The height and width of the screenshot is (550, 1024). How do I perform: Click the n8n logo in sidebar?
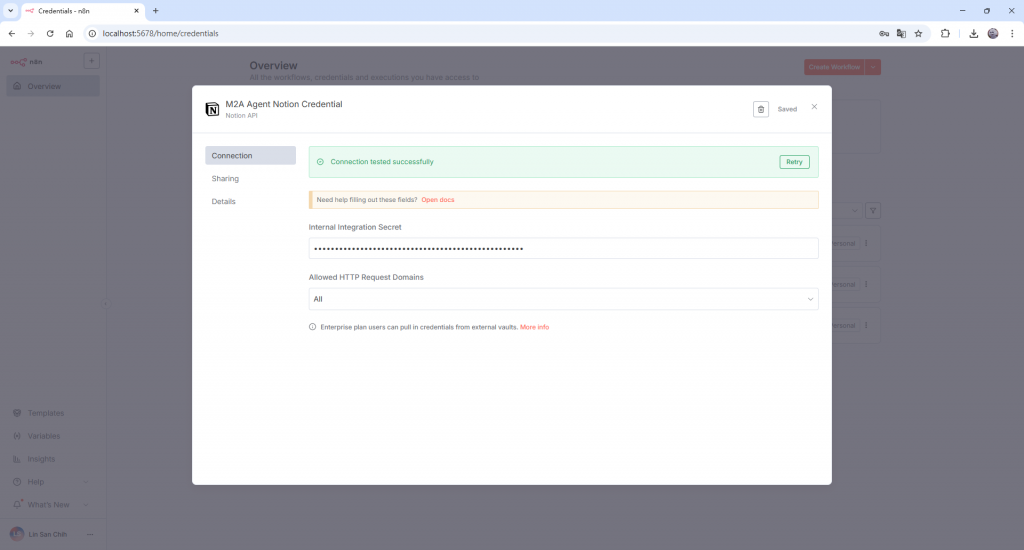point(26,62)
